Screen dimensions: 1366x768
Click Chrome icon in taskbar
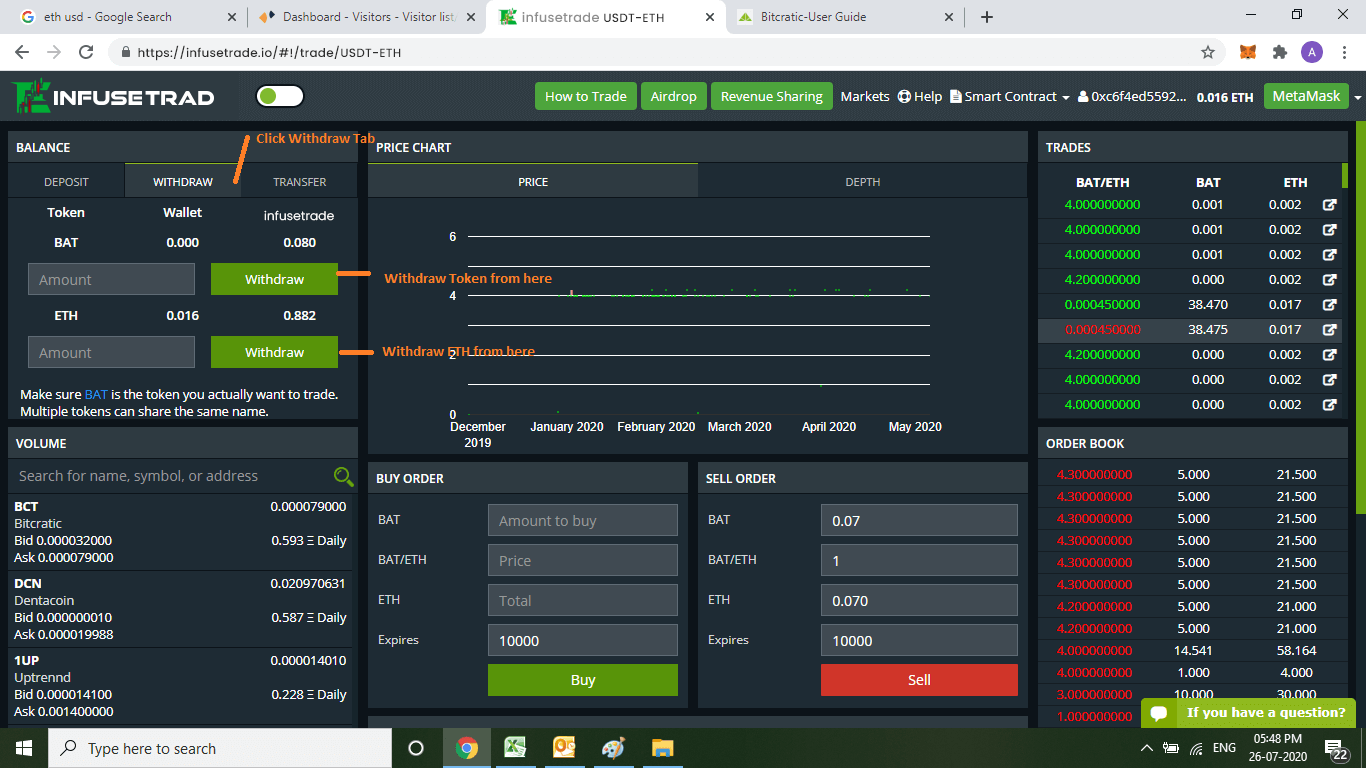(467, 748)
